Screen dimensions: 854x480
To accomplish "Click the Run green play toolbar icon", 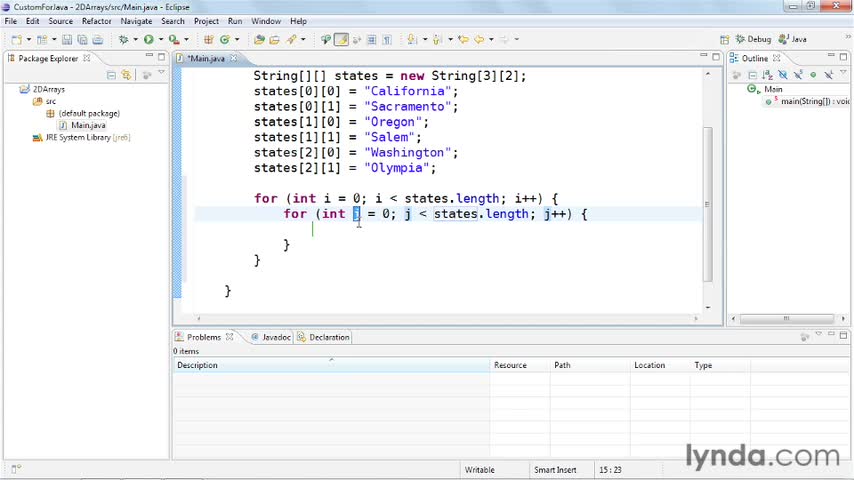I will point(148,40).
